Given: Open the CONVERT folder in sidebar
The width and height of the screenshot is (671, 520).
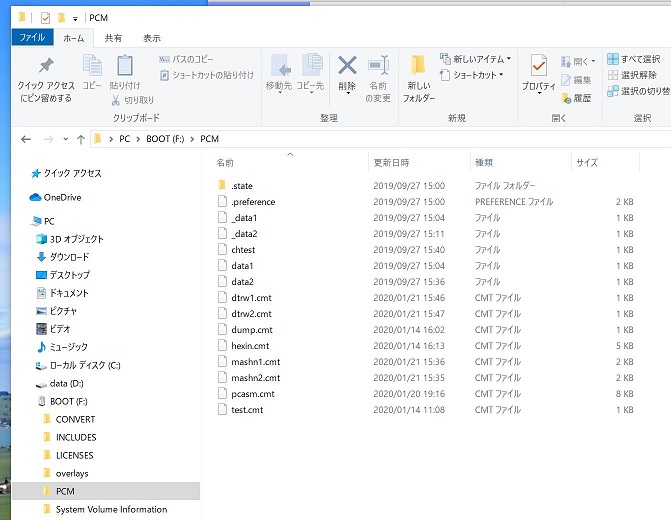Looking at the screenshot, I should [x=69, y=419].
